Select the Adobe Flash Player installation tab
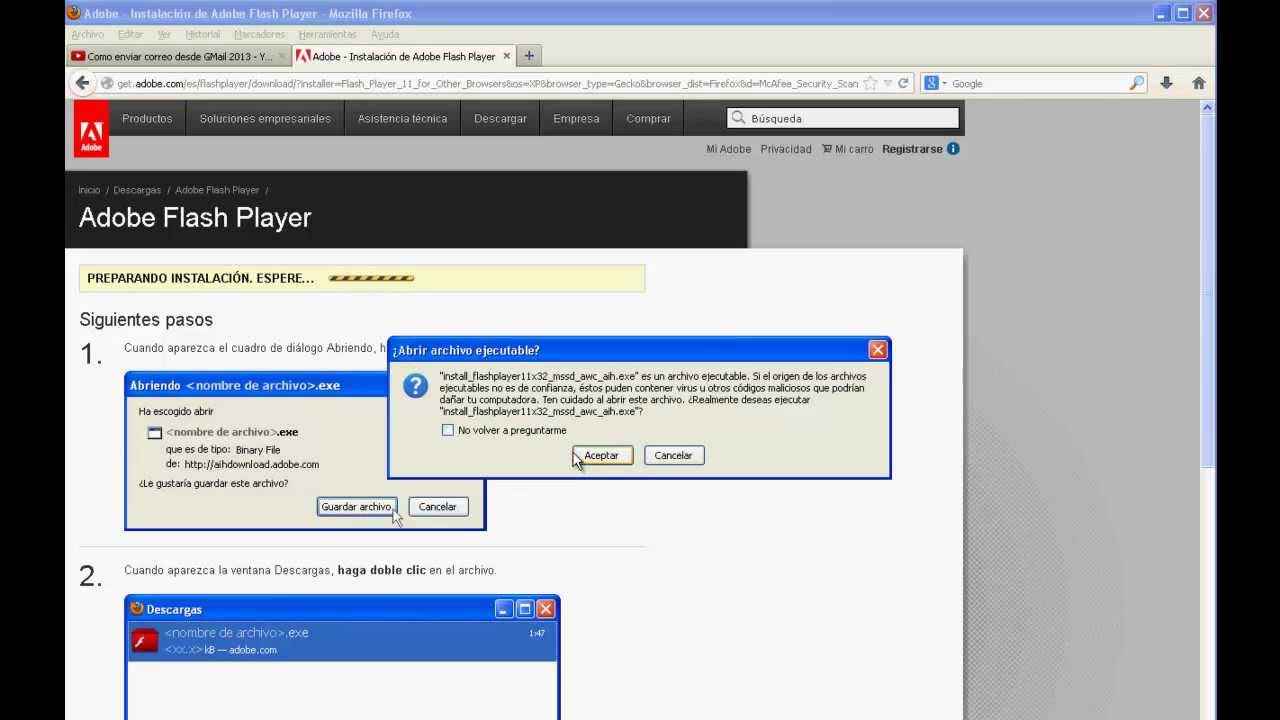The image size is (1280, 720). (x=403, y=56)
